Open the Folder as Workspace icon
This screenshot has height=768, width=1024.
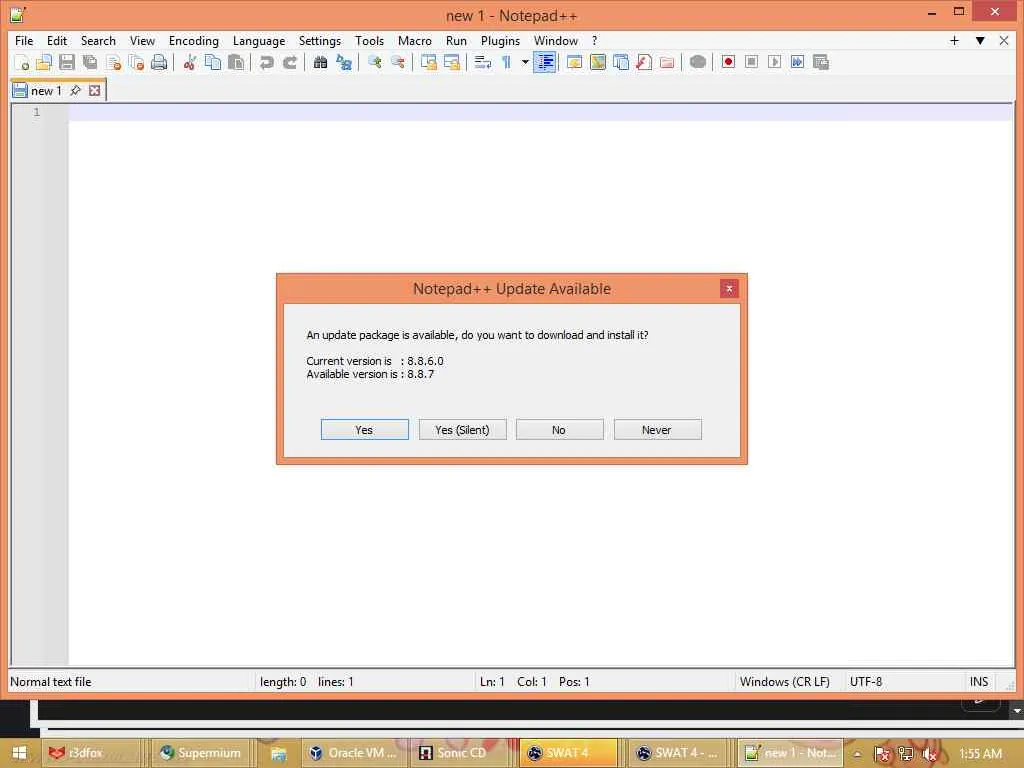(667, 63)
